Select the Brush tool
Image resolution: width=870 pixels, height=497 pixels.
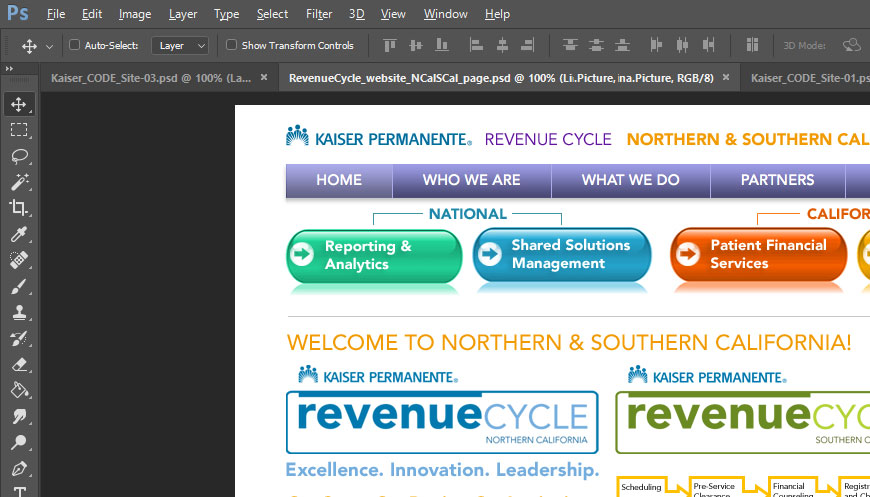[19, 286]
